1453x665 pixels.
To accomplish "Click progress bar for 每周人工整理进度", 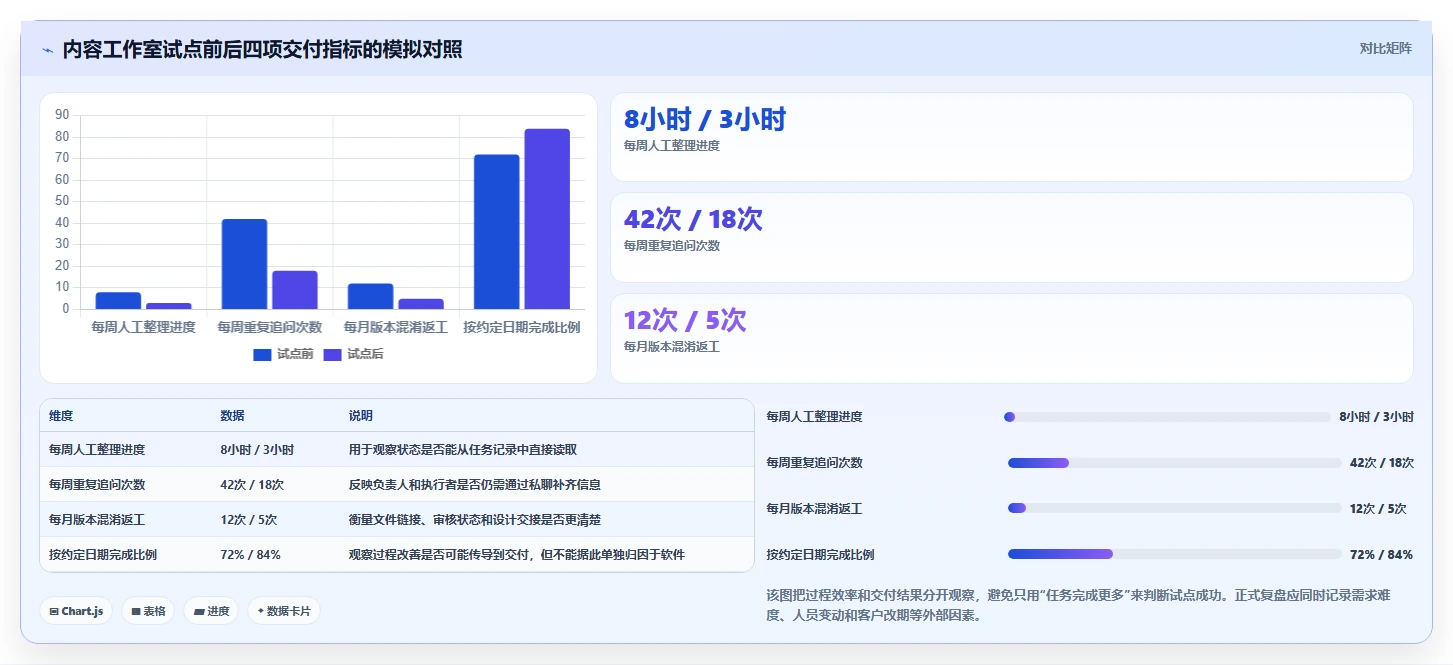I will pyautogui.click(x=1167, y=417).
